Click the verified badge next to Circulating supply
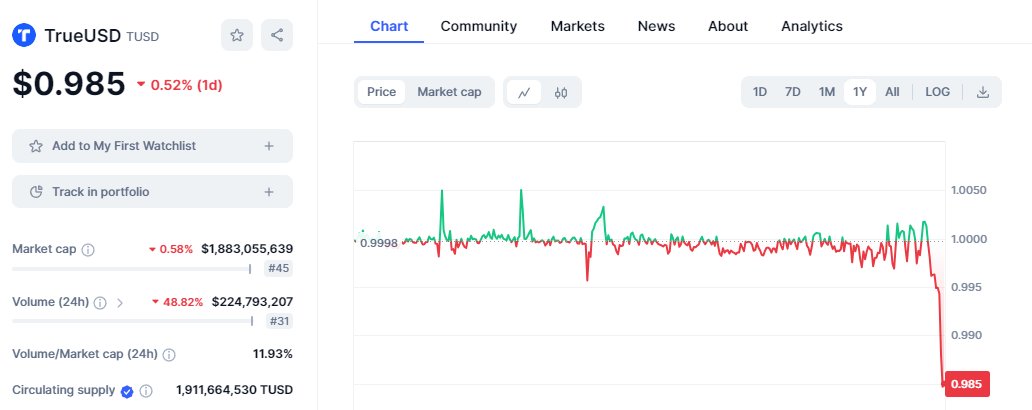 [x=127, y=391]
